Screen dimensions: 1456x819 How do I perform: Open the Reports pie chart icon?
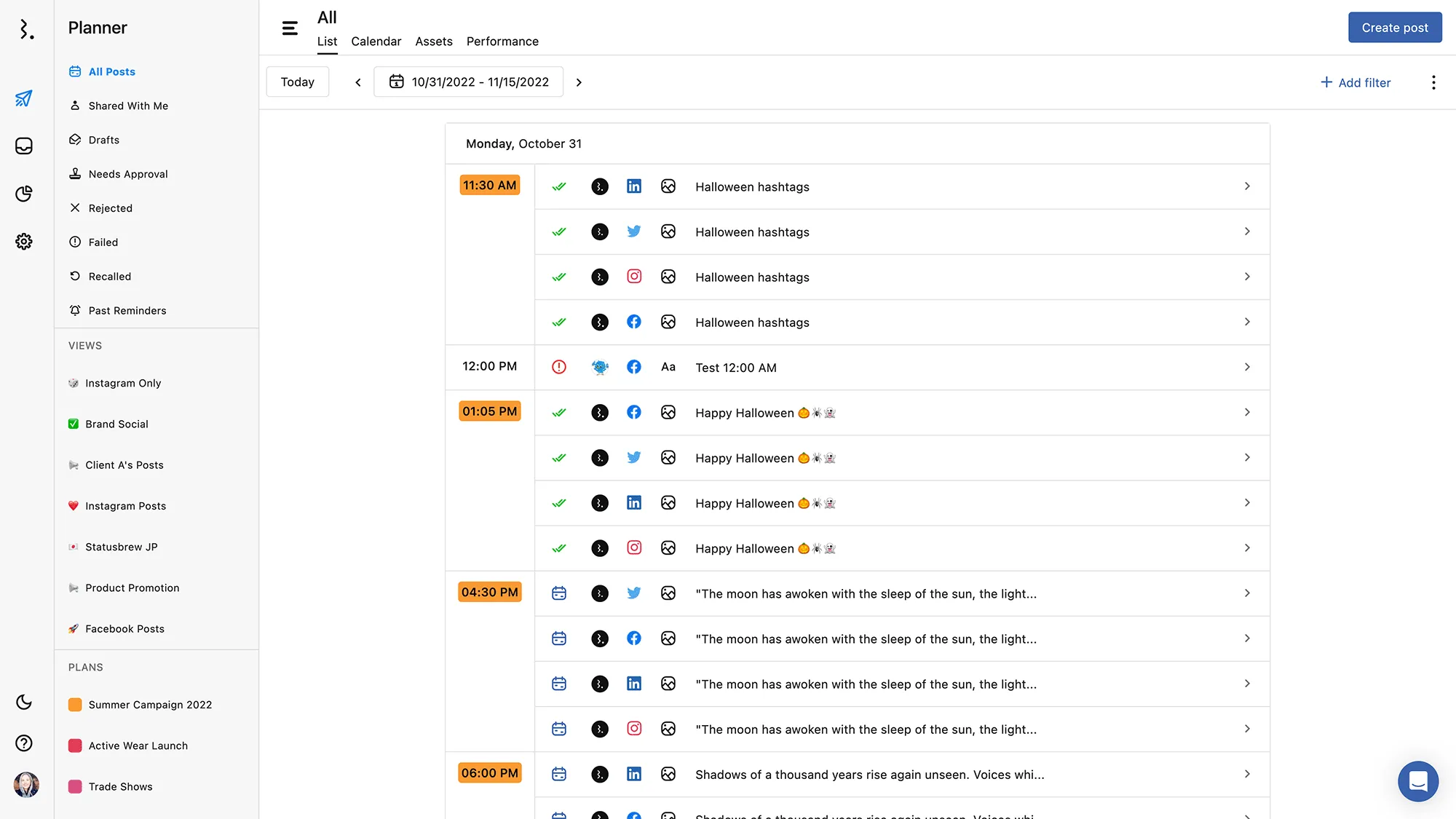(24, 194)
